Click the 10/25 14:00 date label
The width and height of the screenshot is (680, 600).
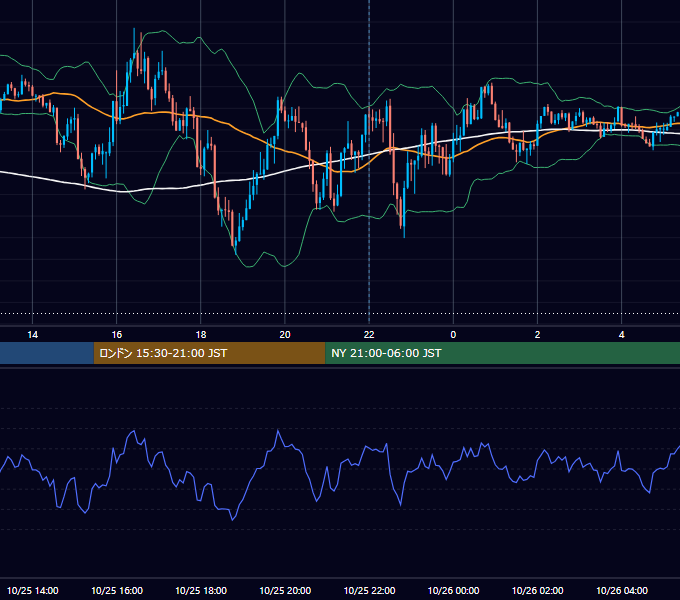33,590
